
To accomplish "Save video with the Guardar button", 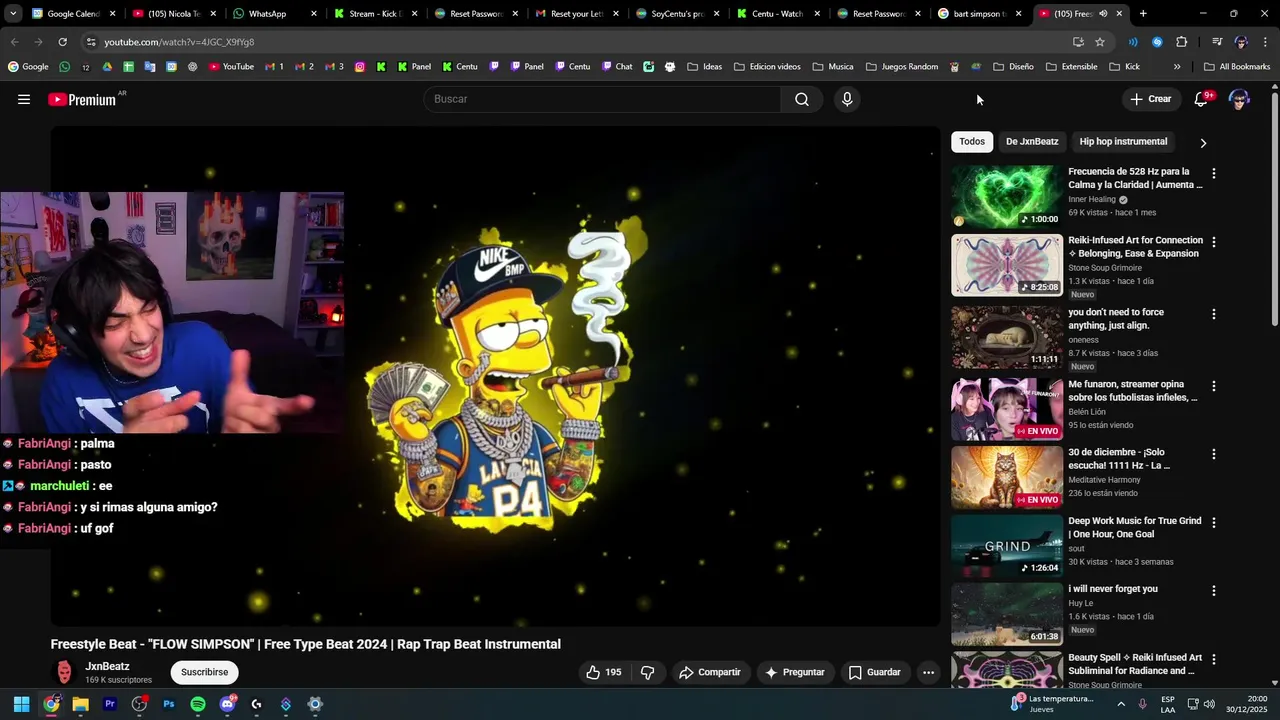I will pos(875,672).
